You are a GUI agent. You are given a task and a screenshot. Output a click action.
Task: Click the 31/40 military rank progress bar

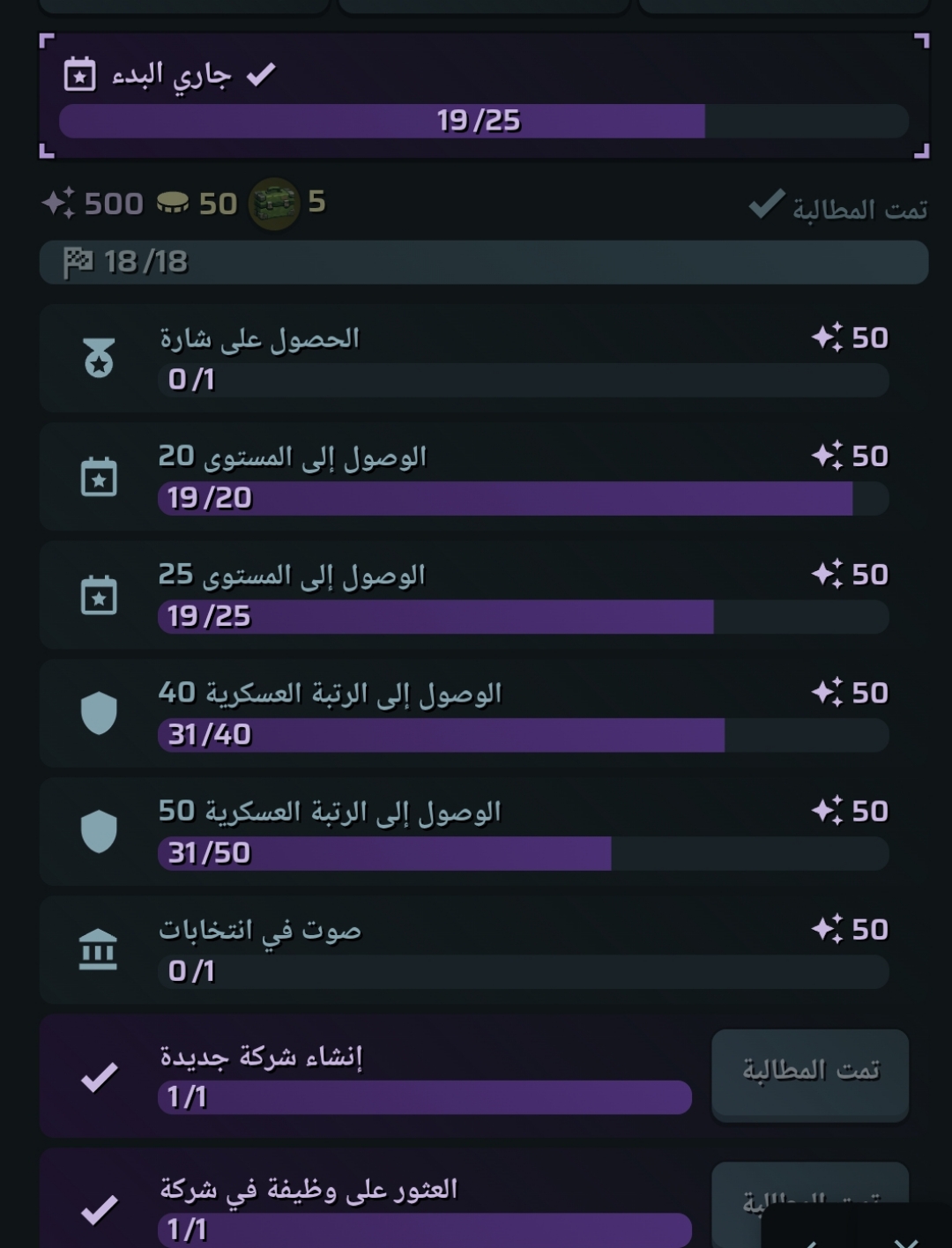(524, 735)
